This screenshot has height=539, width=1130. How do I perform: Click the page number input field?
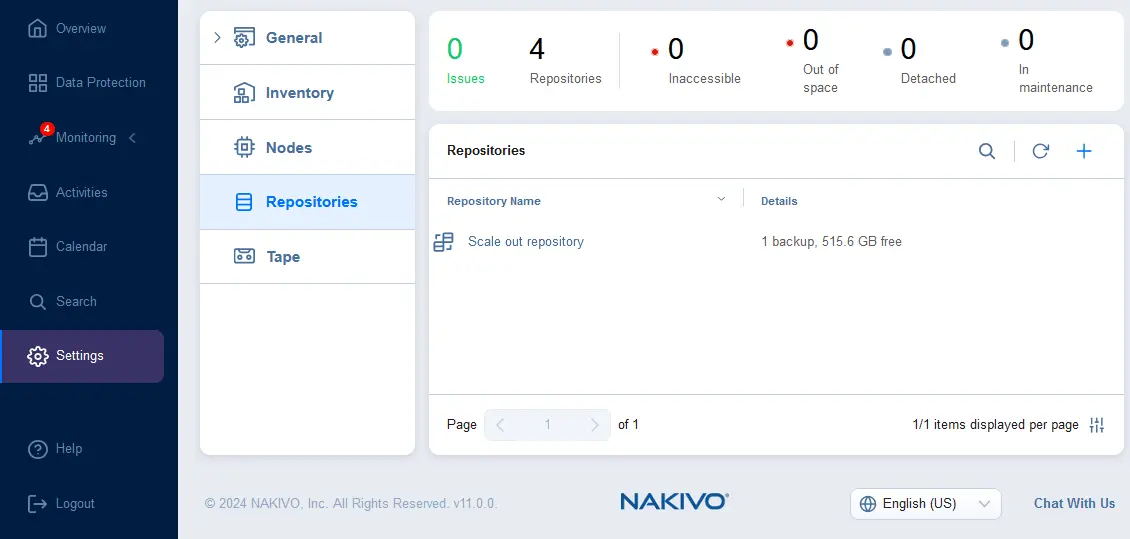tap(548, 425)
